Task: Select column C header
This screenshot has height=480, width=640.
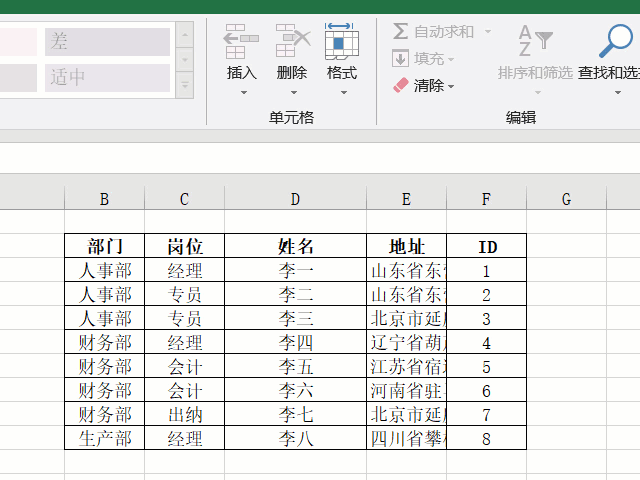Action: 184,199
